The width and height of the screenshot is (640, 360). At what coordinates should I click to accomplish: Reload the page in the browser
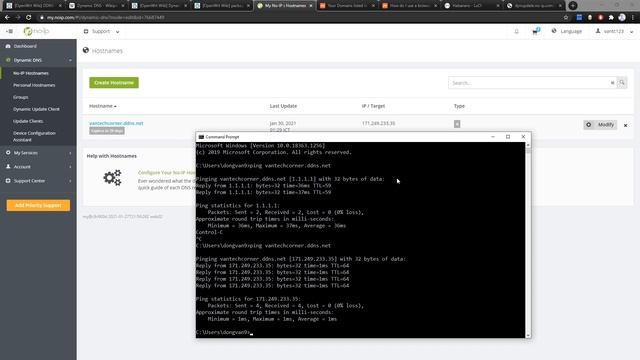point(29,18)
